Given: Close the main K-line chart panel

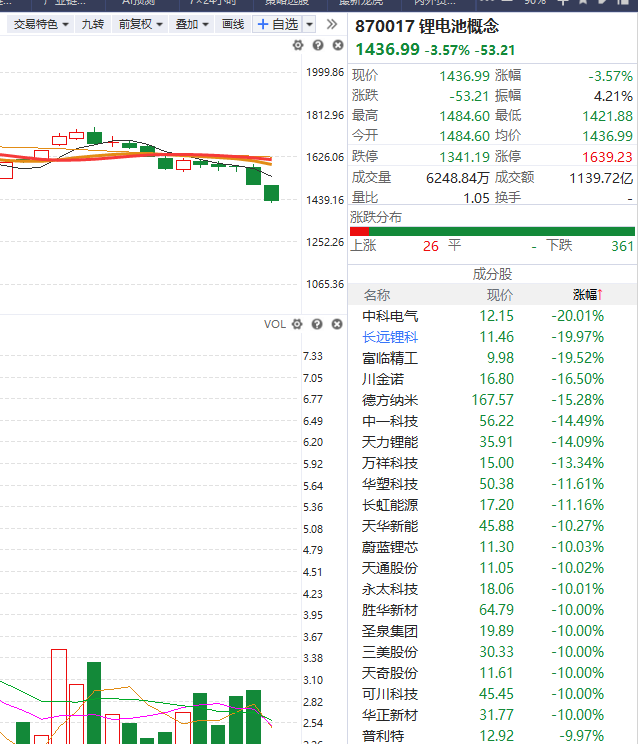Looking at the screenshot, I should pos(338,46).
